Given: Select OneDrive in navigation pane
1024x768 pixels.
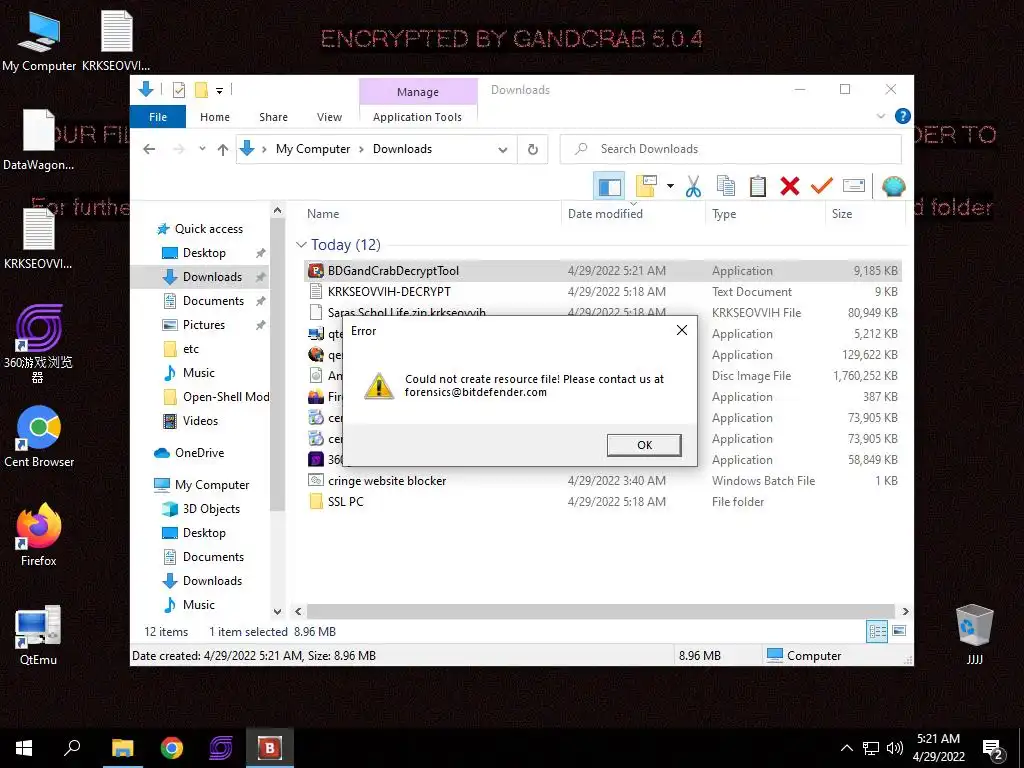Looking at the screenshot, I should tap(199, 453).
